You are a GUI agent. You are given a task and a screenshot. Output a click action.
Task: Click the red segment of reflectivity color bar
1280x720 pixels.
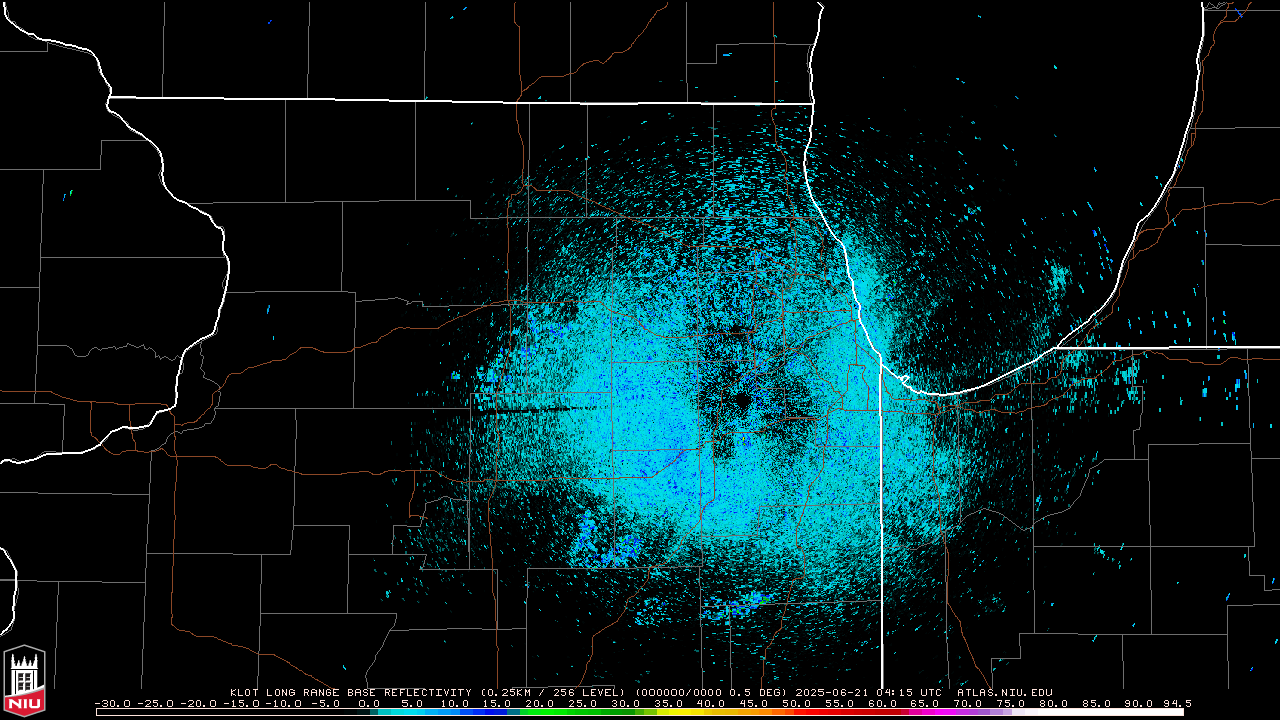tap(846, 712)
